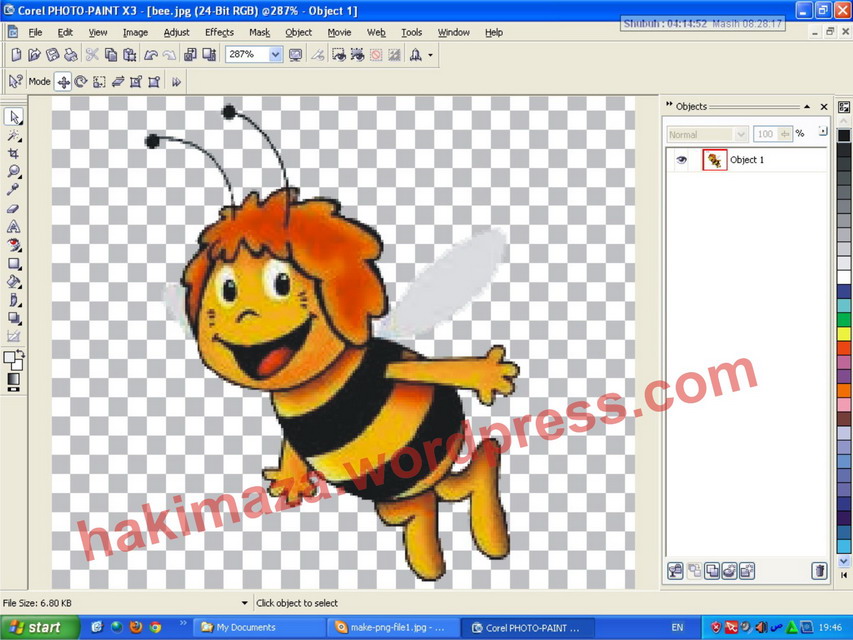The image size is (853, 640).
Task: Click the EN language indicator
Action: [x=677, y=627]
